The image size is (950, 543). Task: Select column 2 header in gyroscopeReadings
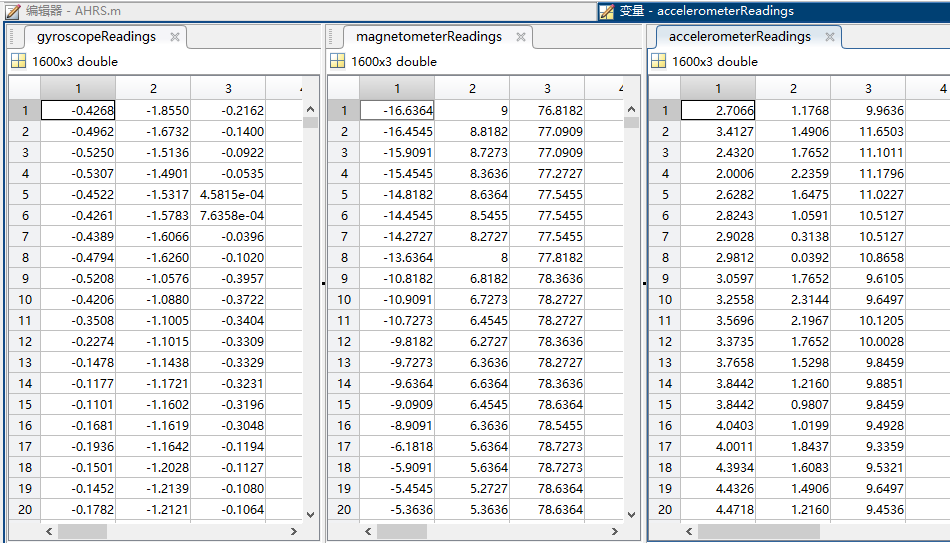(x=153, y=88)
